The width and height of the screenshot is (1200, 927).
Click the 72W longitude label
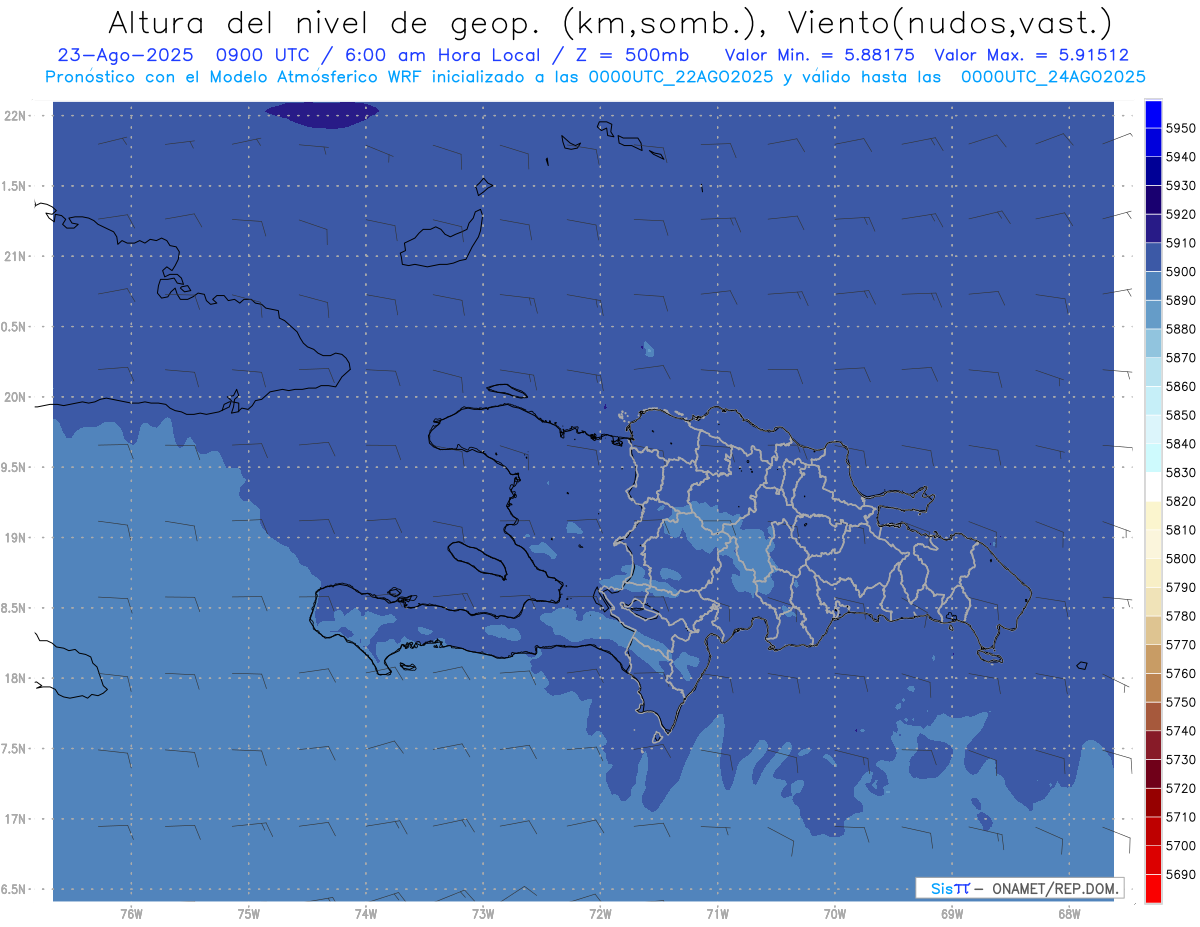[x=600, y=913]
